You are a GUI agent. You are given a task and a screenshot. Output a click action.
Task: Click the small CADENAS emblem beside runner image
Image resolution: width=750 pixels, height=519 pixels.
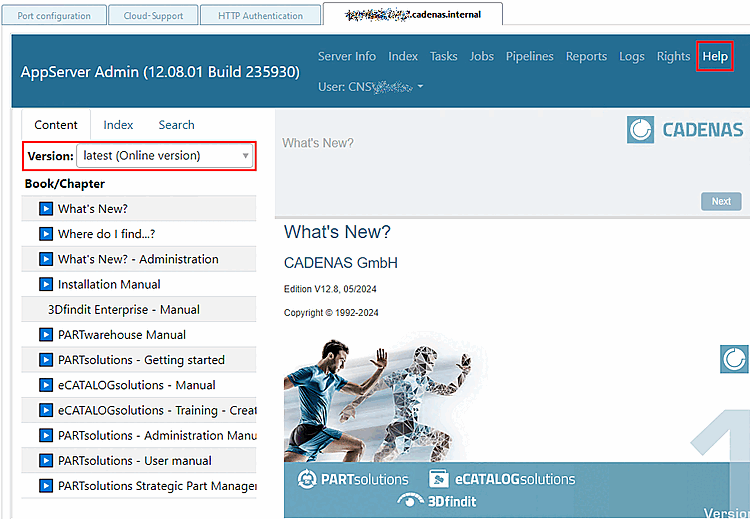[734, 359]
